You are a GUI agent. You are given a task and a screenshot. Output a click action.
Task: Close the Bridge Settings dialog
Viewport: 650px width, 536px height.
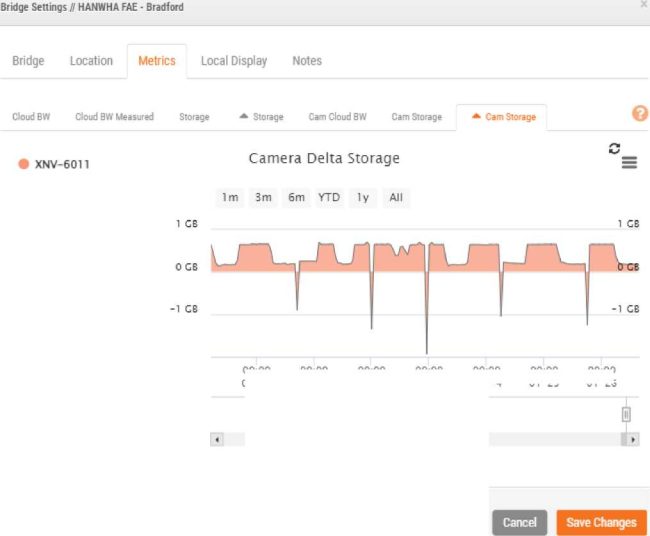(643, 6)
